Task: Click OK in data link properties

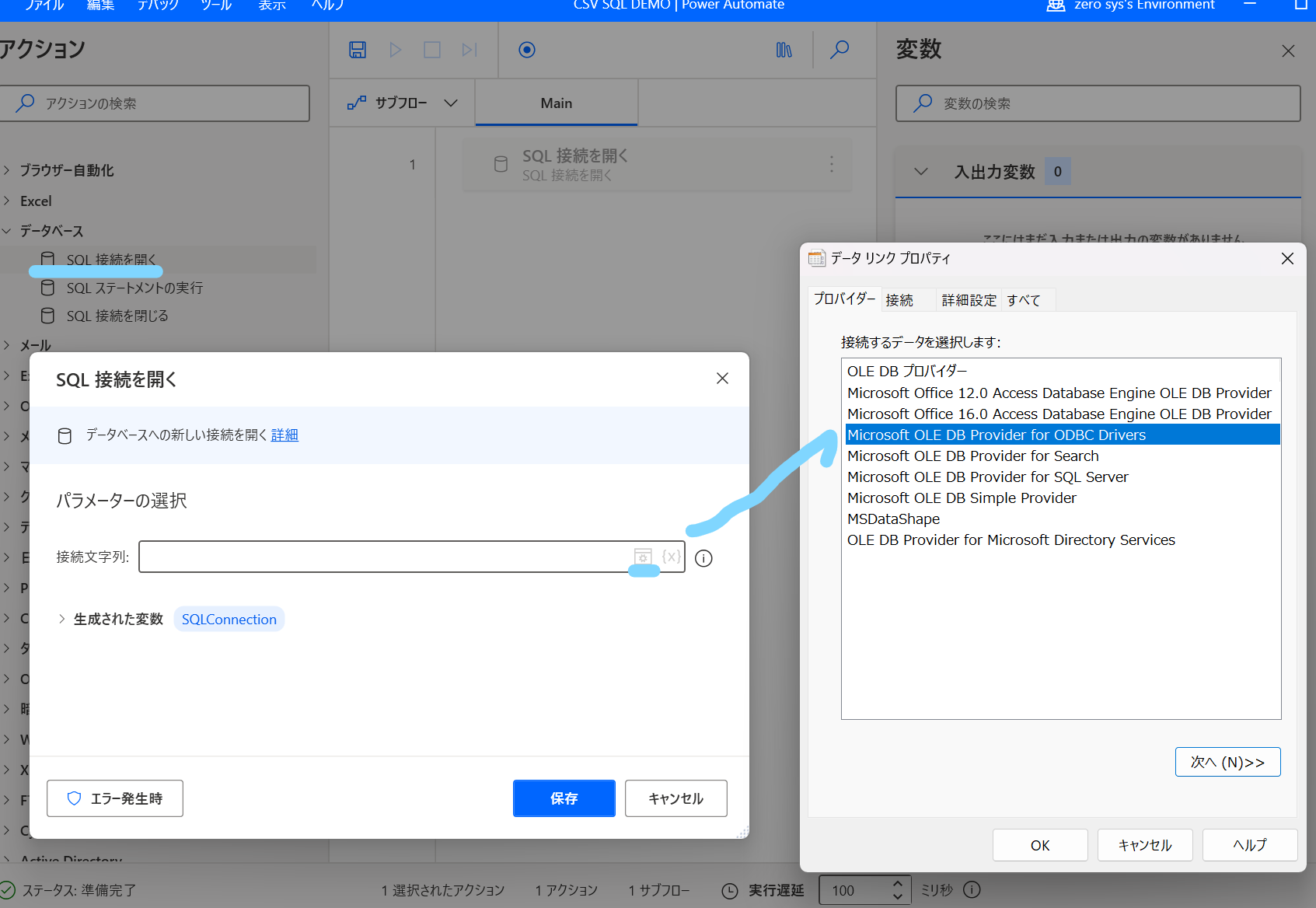Action: click(1040, 845)
